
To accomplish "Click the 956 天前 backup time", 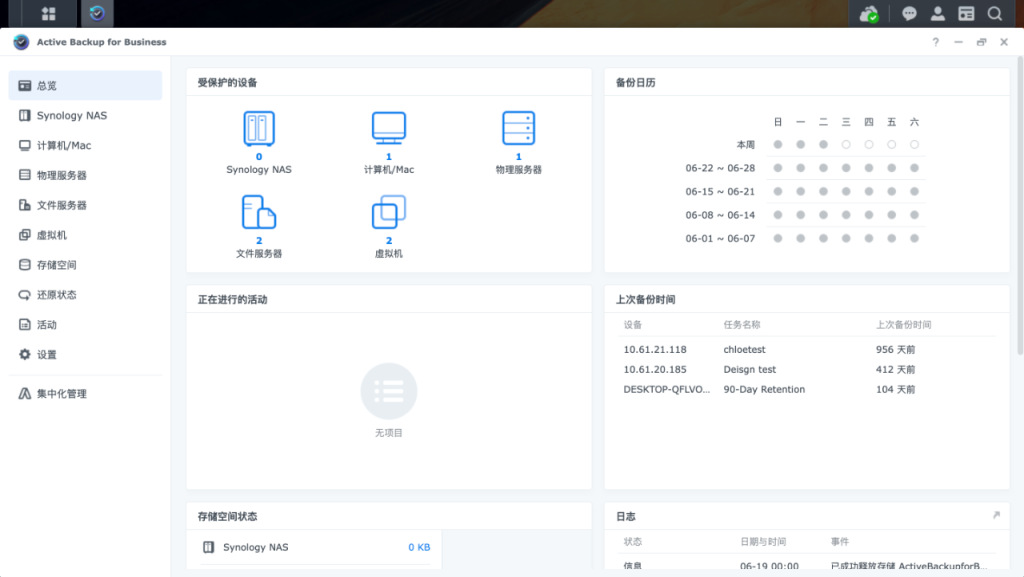I will pyautogui.click(x=895, y=349).
